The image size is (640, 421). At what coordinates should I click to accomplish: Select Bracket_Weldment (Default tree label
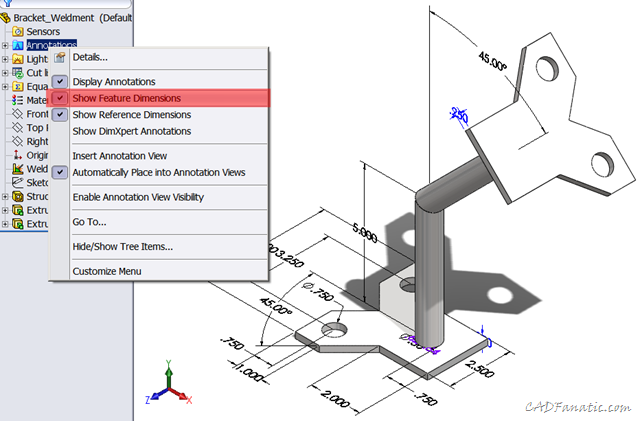[x=72, y=18]
